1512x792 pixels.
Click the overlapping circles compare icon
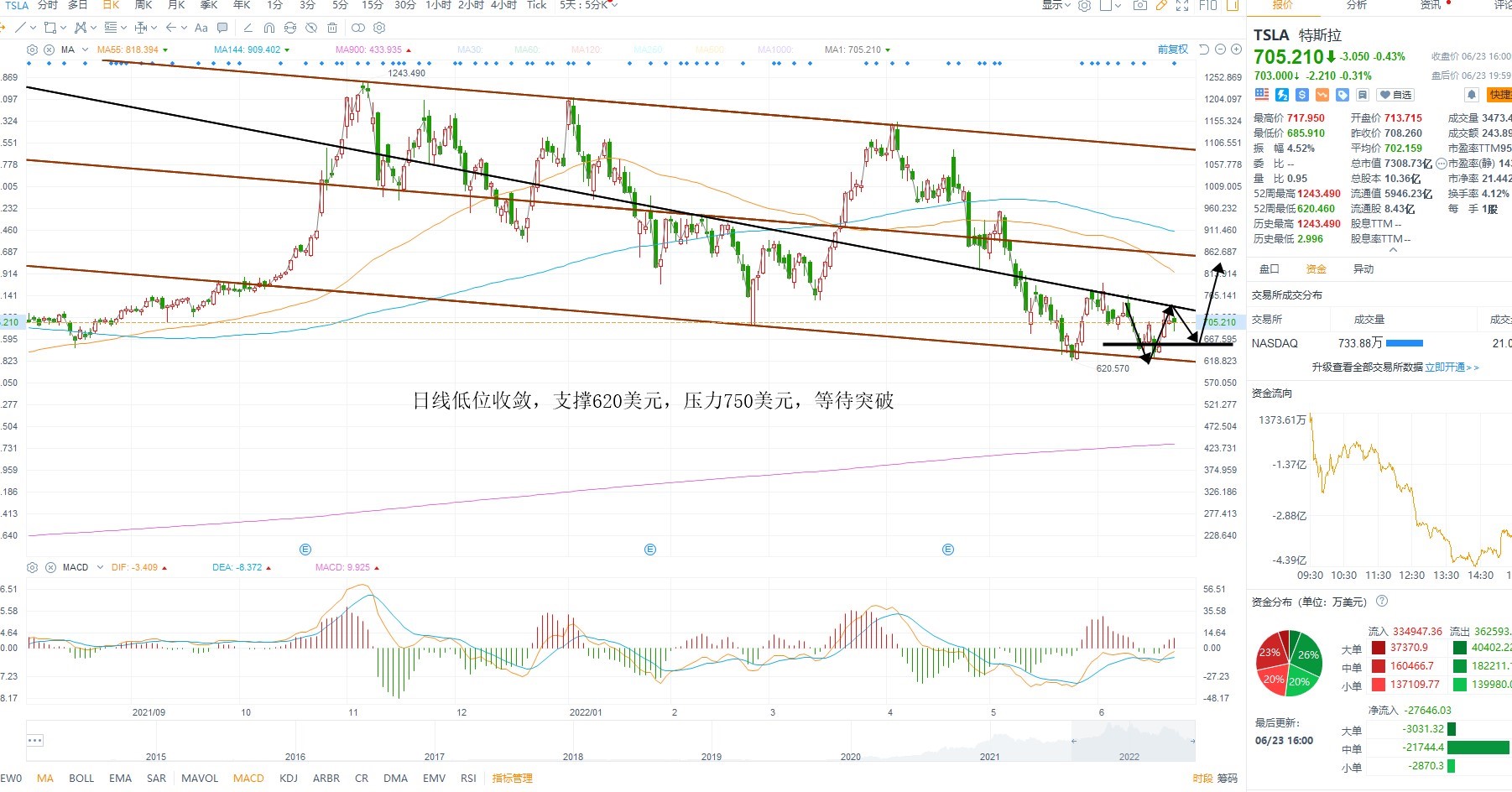(358, 28)
